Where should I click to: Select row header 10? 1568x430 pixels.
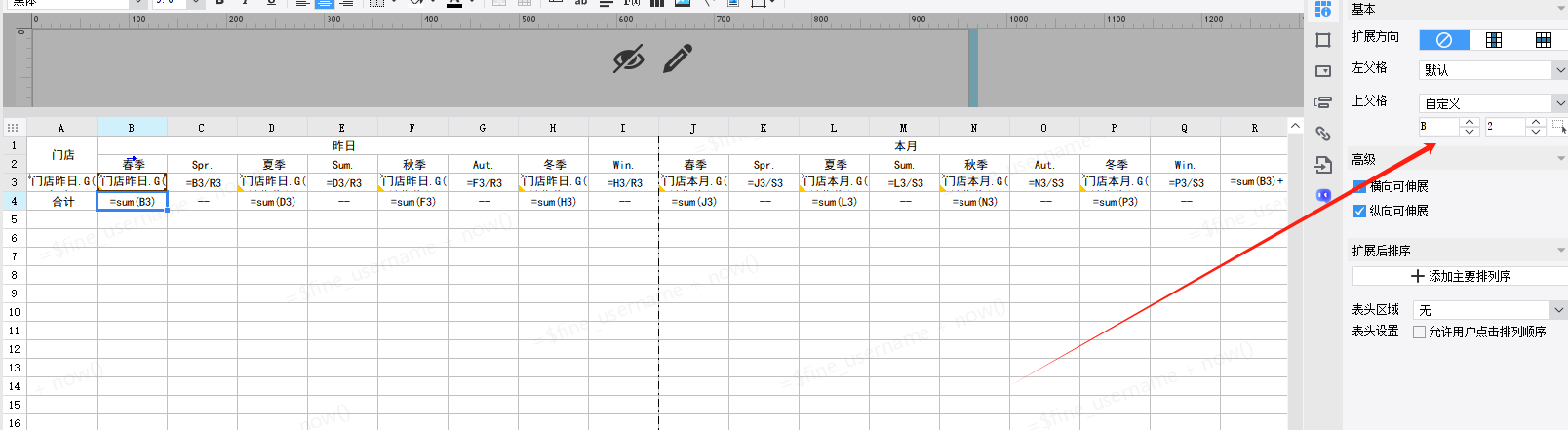[14, 312]
